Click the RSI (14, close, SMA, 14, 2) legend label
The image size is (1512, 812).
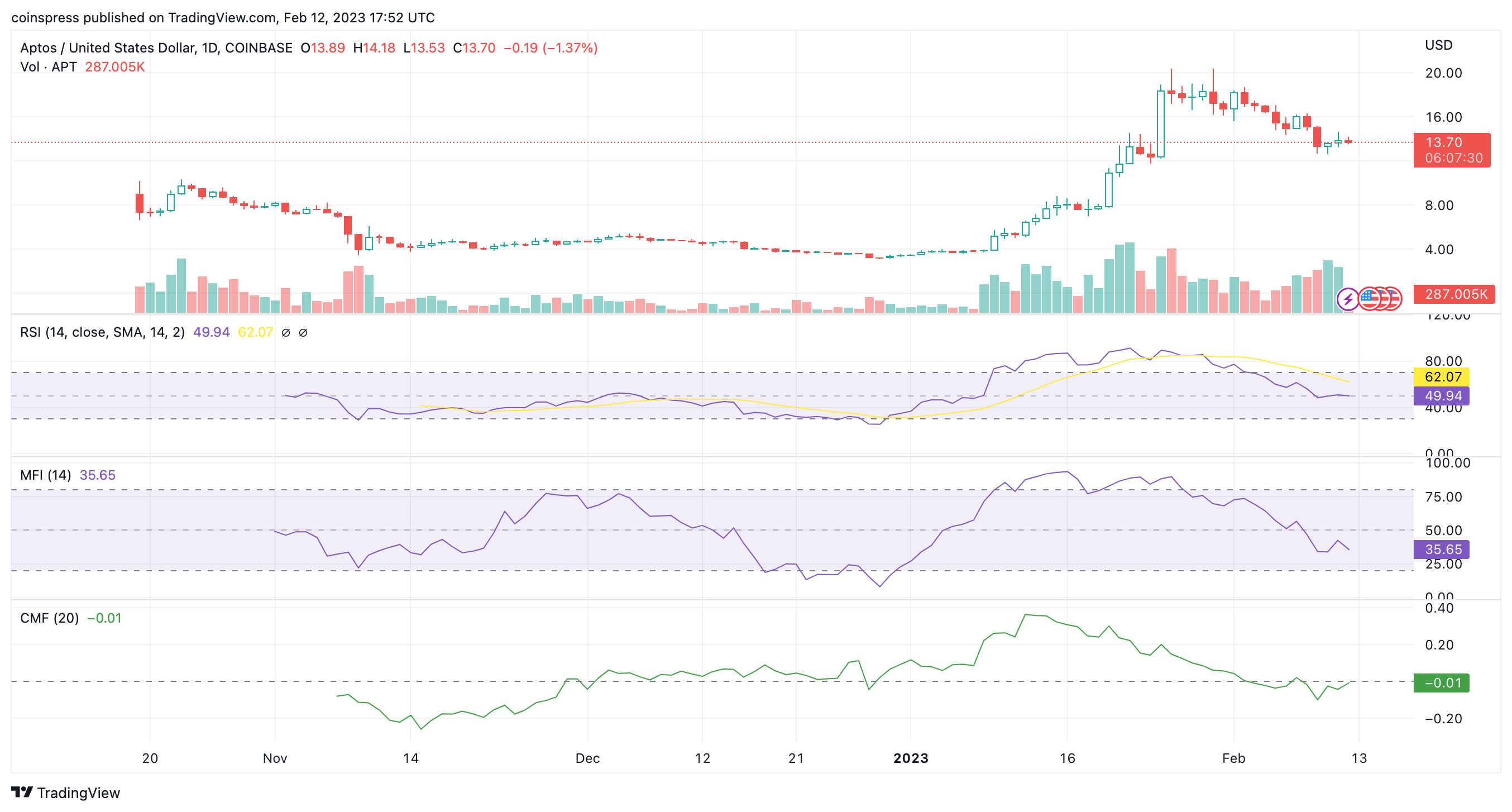click(x=102, y=332)
